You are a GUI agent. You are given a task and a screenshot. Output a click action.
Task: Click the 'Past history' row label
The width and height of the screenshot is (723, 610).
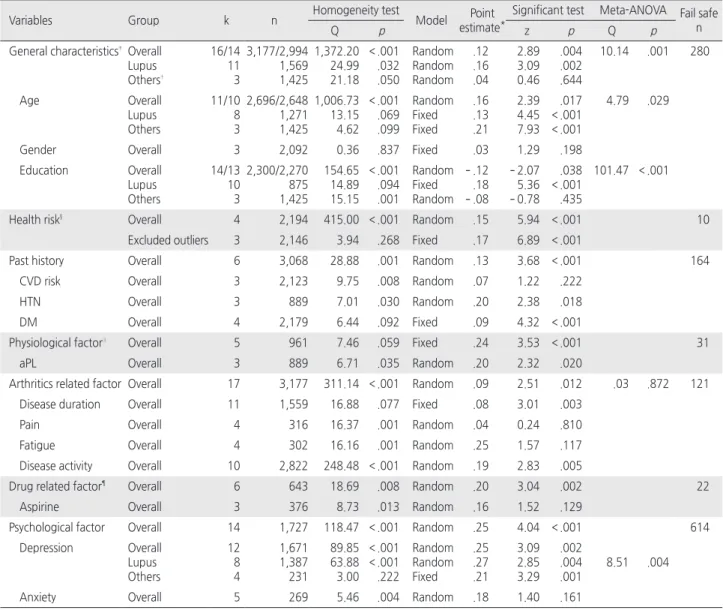click(36, 261)
